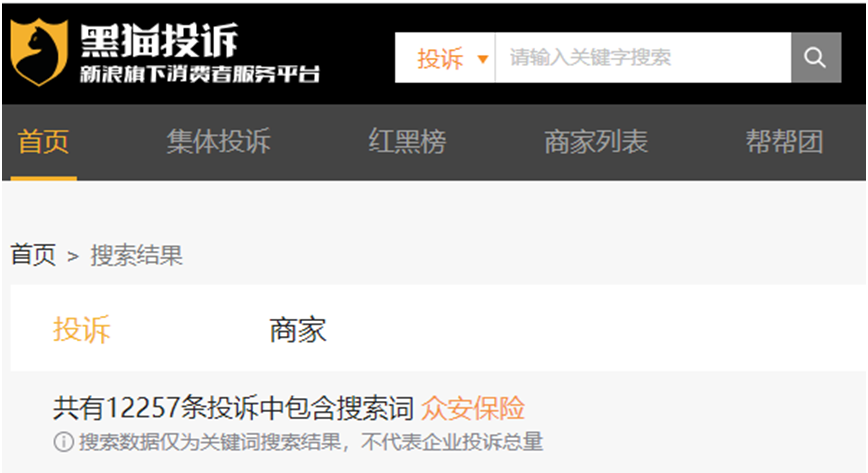Viewport: 868px width, 473px height.
Task: Open the 投诉 search type dropdown
Action: coord(445,58)
